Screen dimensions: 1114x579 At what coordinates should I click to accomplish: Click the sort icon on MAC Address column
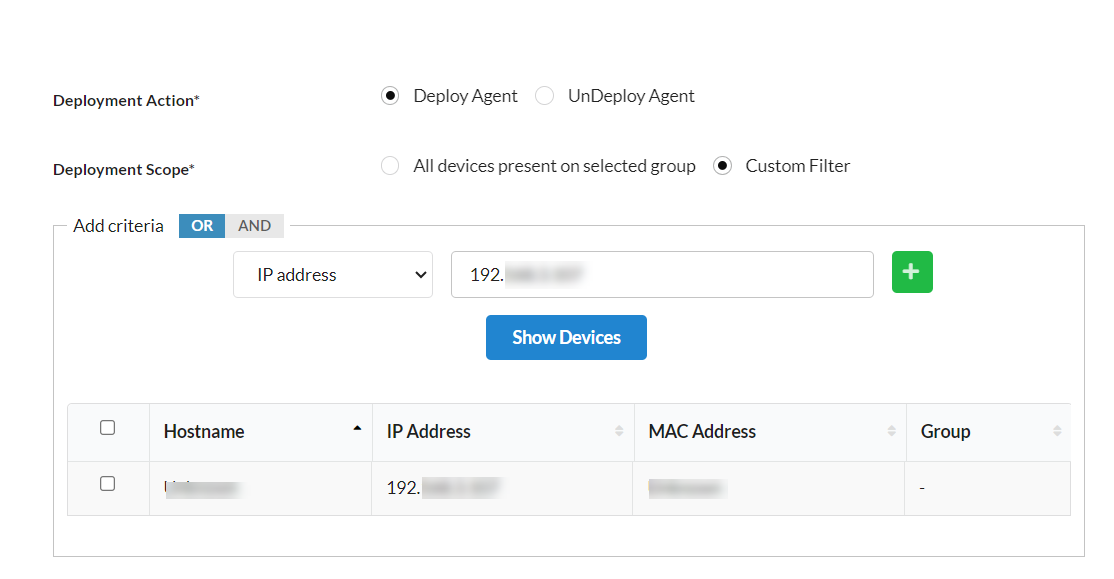pyautogui.click(x=891, y=431)
